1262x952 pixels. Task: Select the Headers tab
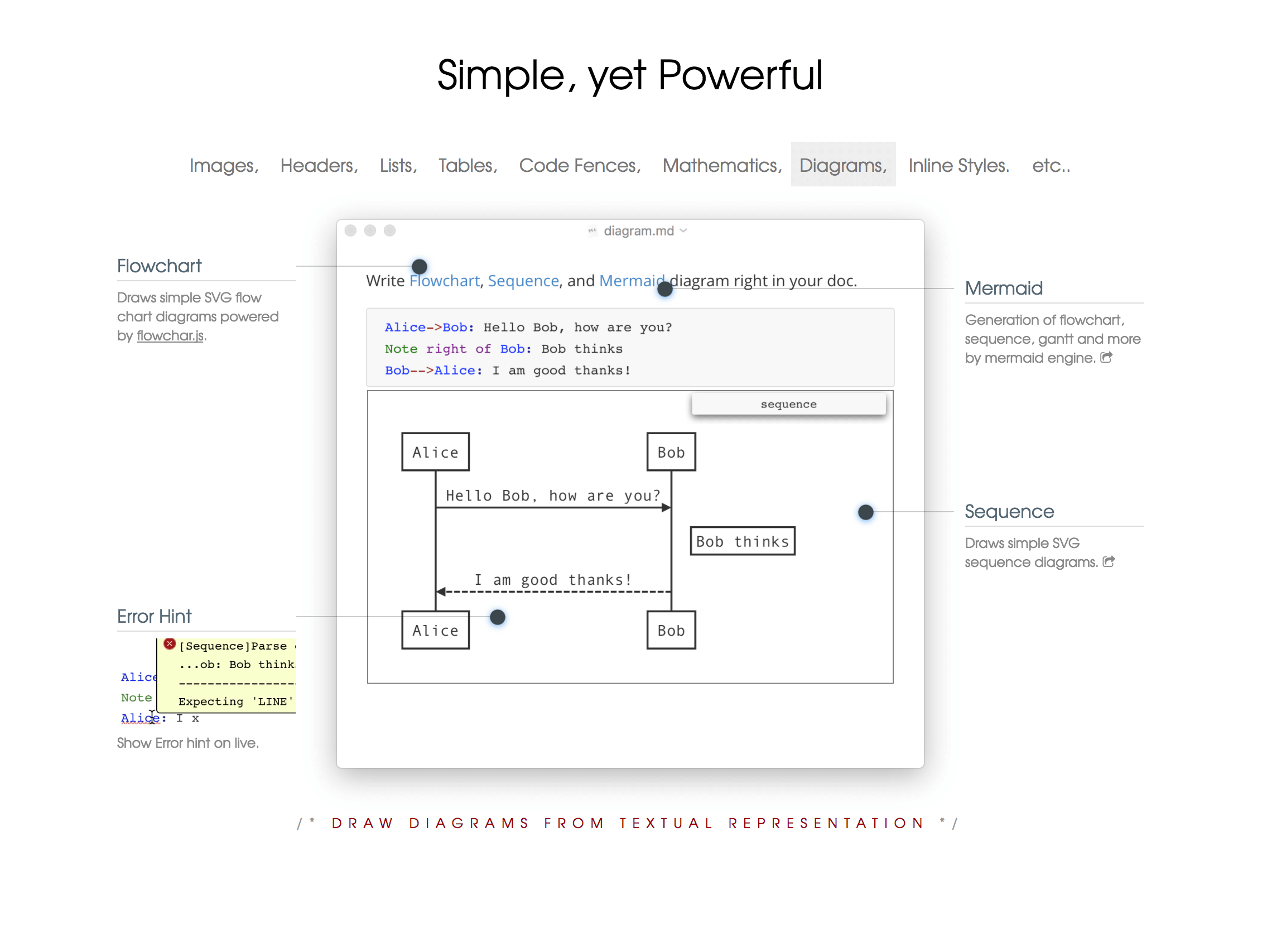pyautogui.click(x=319, y=165)
